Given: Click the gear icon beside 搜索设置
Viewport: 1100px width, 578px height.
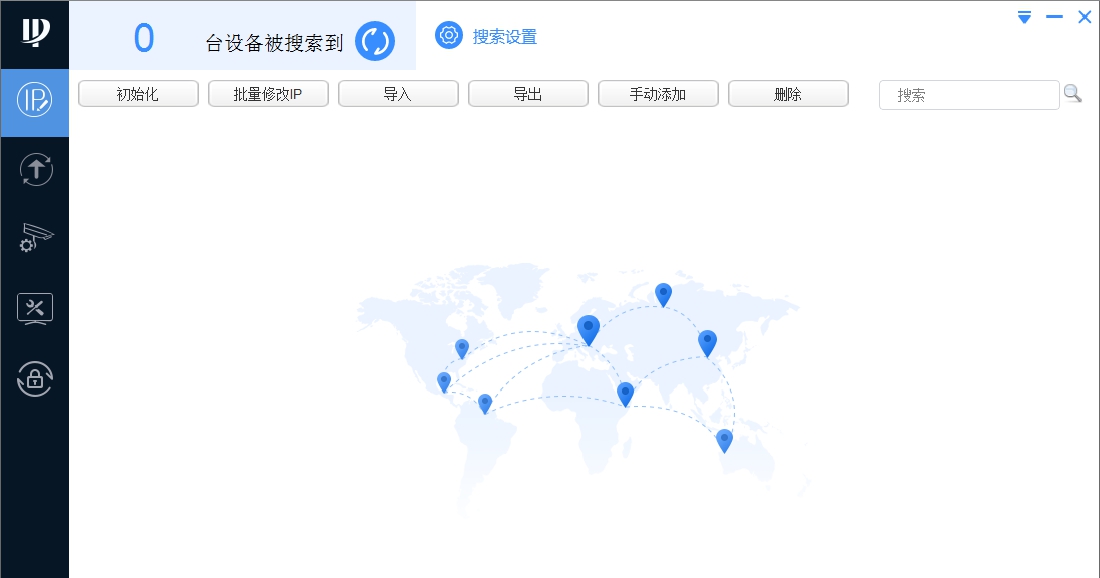Looking at the screenshot, I should tap(448, 36).
